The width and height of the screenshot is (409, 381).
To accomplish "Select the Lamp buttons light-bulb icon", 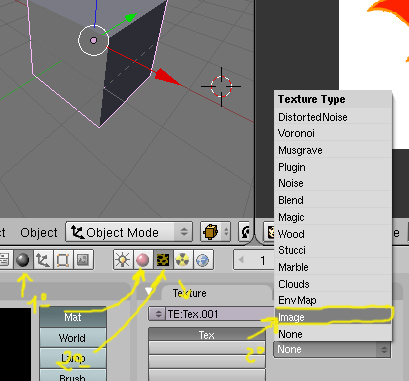I will click(x=123, y=260).
